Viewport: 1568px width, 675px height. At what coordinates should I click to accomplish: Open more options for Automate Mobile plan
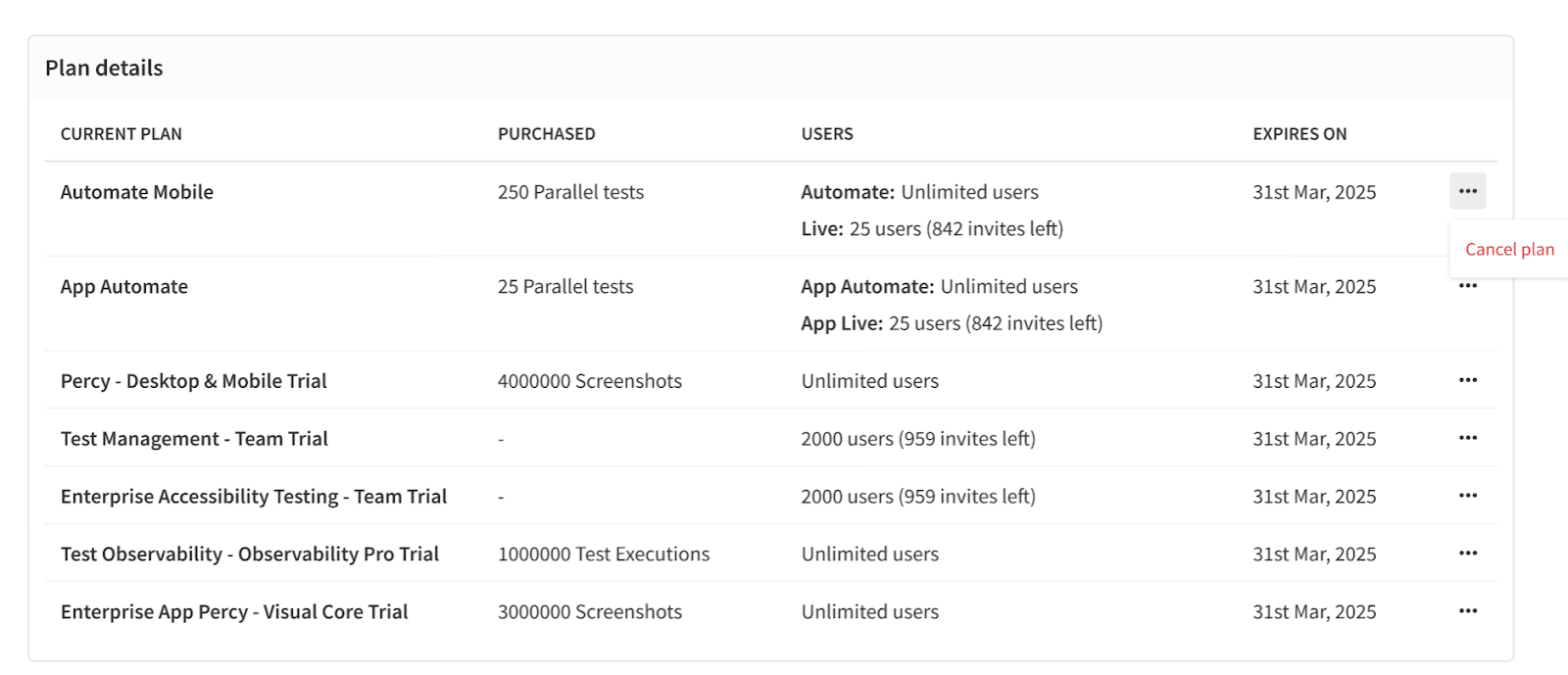pyautogui.click(x=1467, y=191)
